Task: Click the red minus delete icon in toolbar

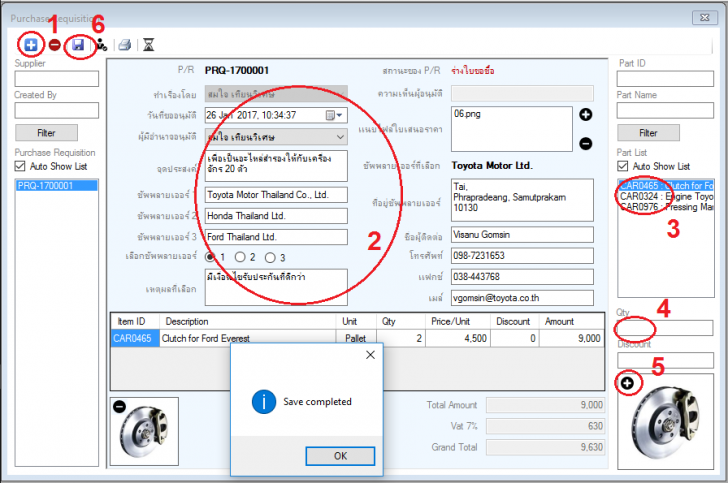Action: tap(55, 45)
